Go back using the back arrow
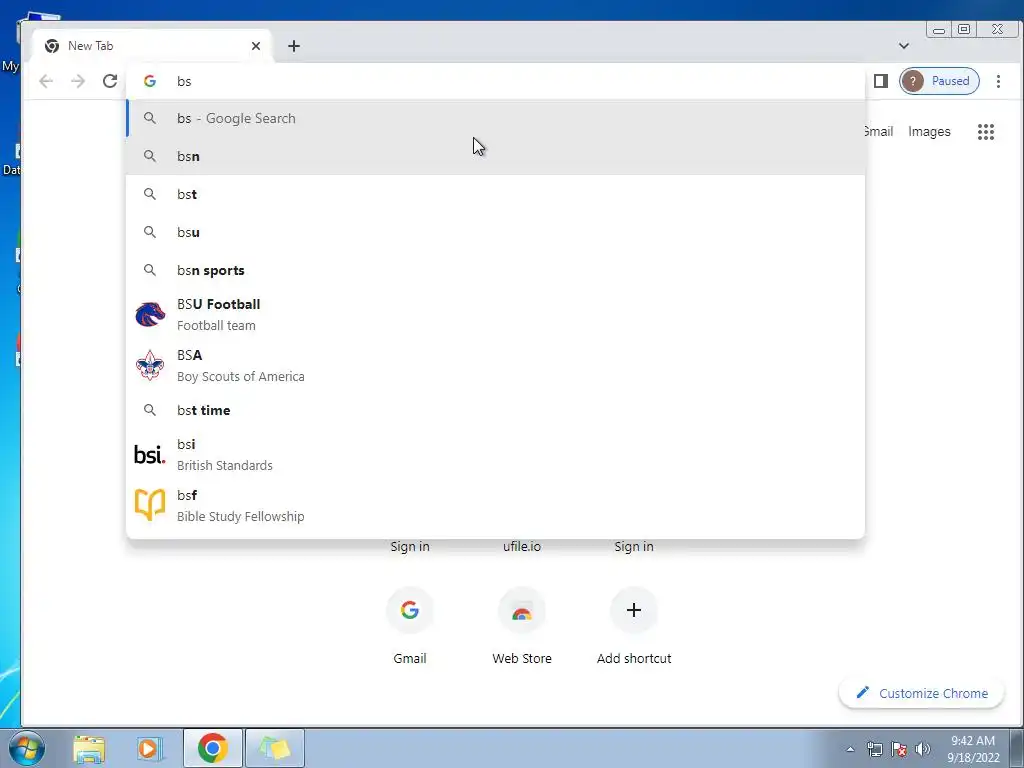 tap(46, 81)
